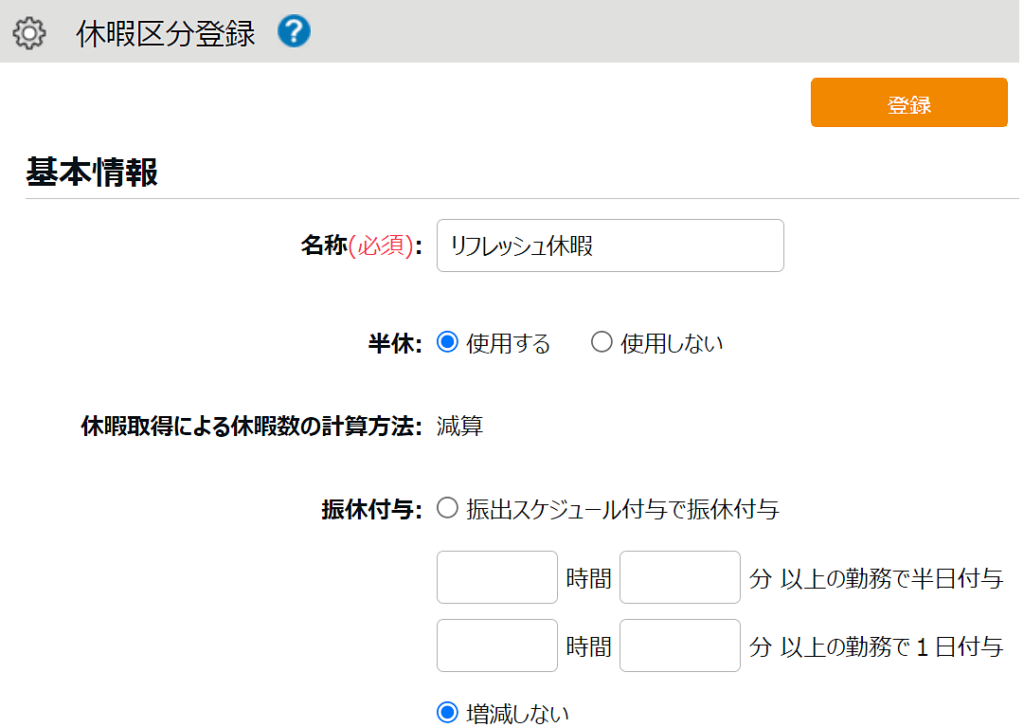This screenshot has width=1024, height=727.
Task: Select the 増減しない radio button
Action: [x=448, y=713]
